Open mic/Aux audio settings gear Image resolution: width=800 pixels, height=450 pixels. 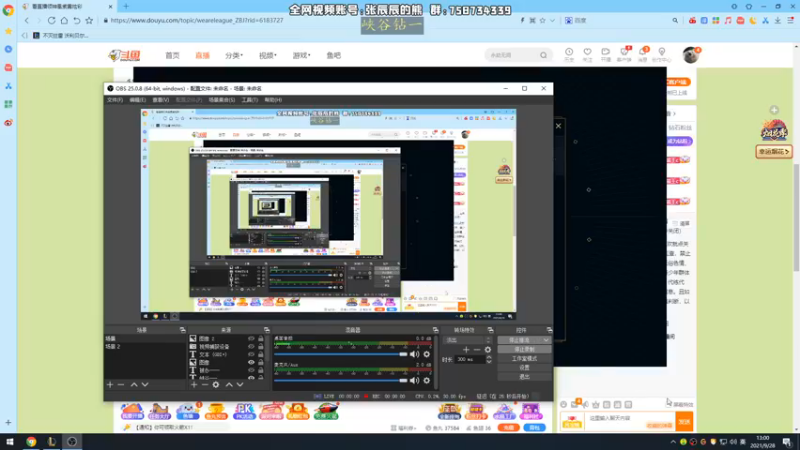(x=427, y=380)
